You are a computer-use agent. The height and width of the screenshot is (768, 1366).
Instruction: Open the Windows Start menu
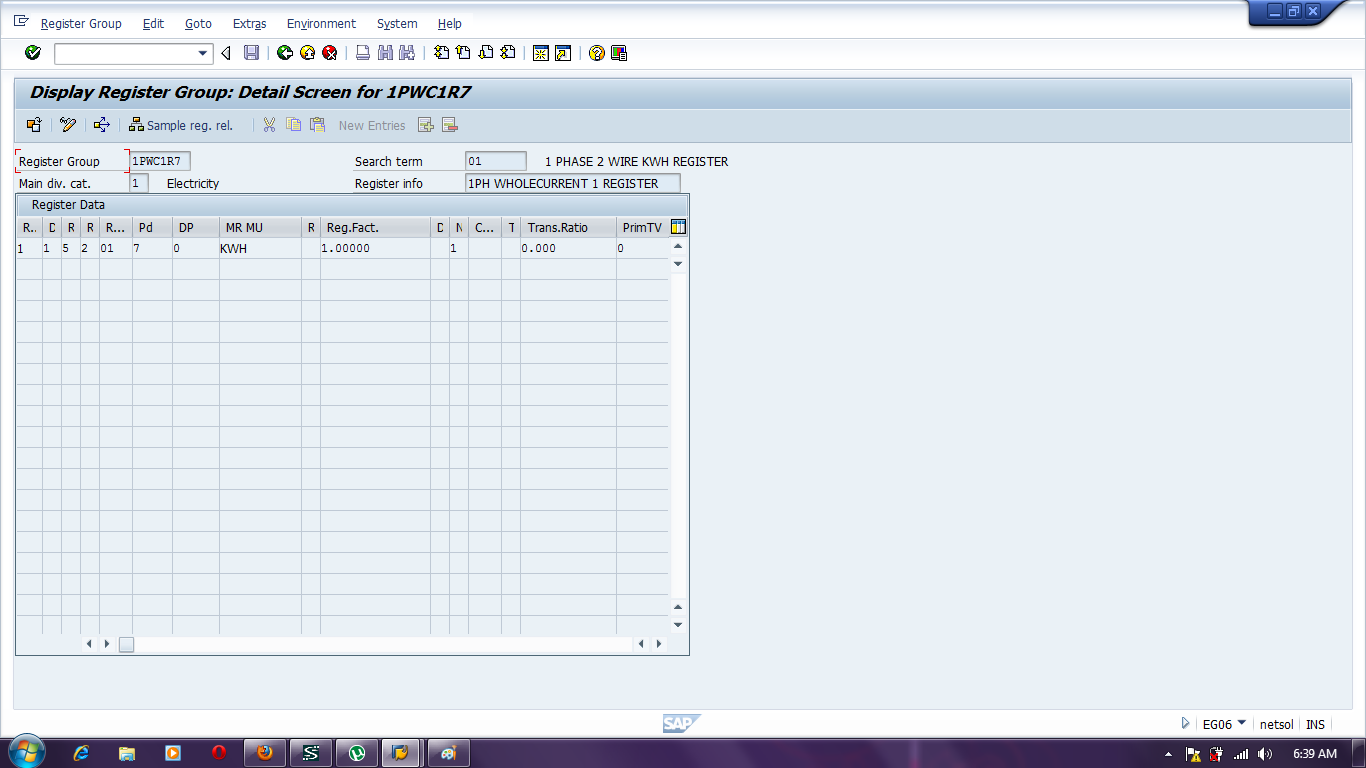(x=26, y=752)
